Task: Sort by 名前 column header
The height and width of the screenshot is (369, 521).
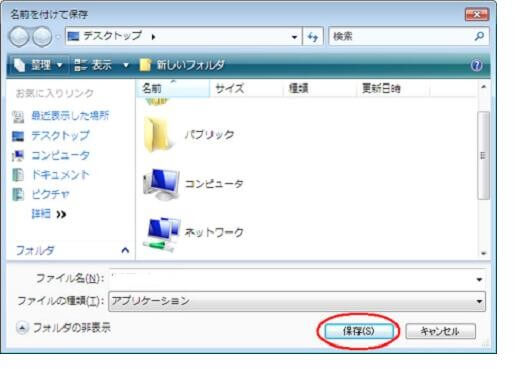Action: click(x=173, y=88)
